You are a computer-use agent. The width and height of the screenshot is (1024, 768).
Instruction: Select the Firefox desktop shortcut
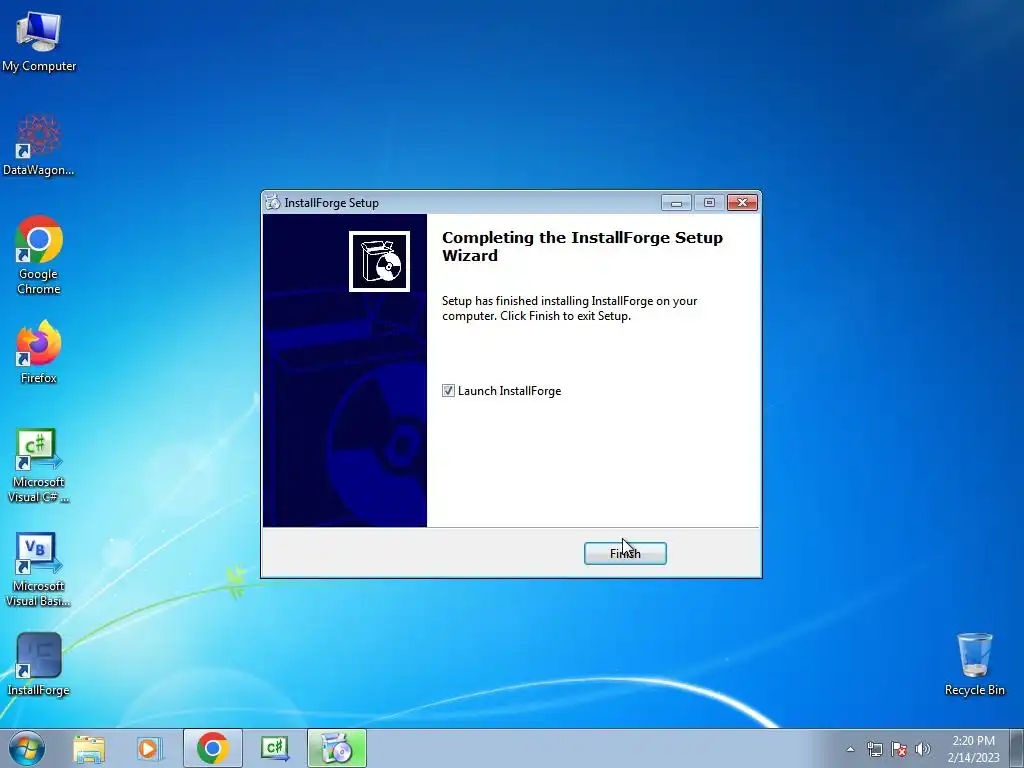39,352
